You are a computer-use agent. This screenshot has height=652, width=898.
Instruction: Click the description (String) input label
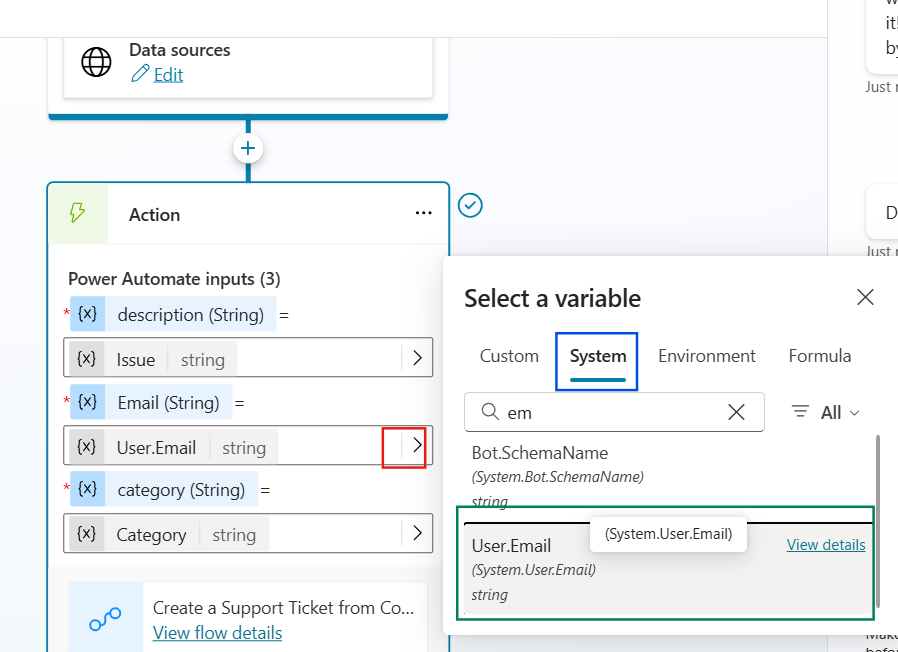[190, 314]
